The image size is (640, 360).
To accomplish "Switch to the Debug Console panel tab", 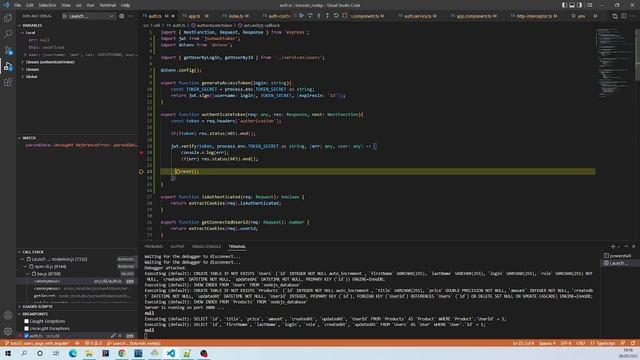I will 206,247.
